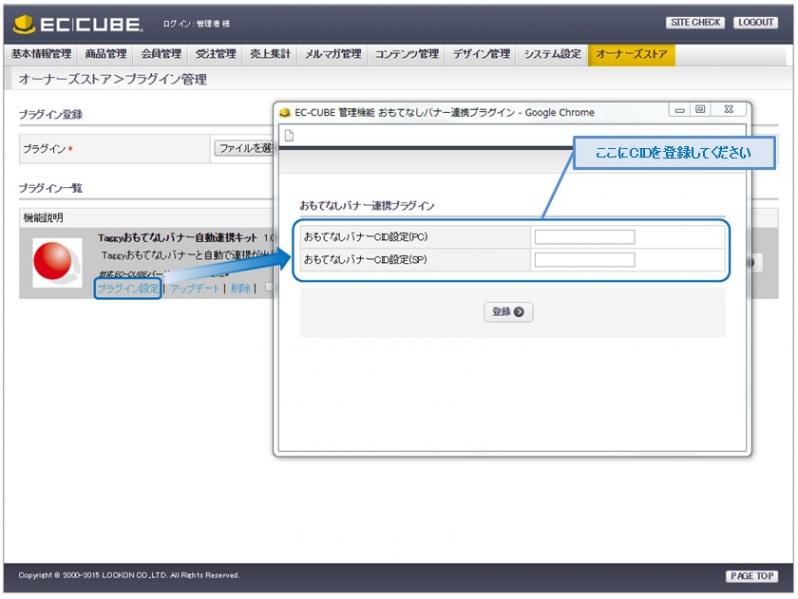798x599 pixels.
Task: Maximize the Google Chrome popup window
Action: click(700, 109)
